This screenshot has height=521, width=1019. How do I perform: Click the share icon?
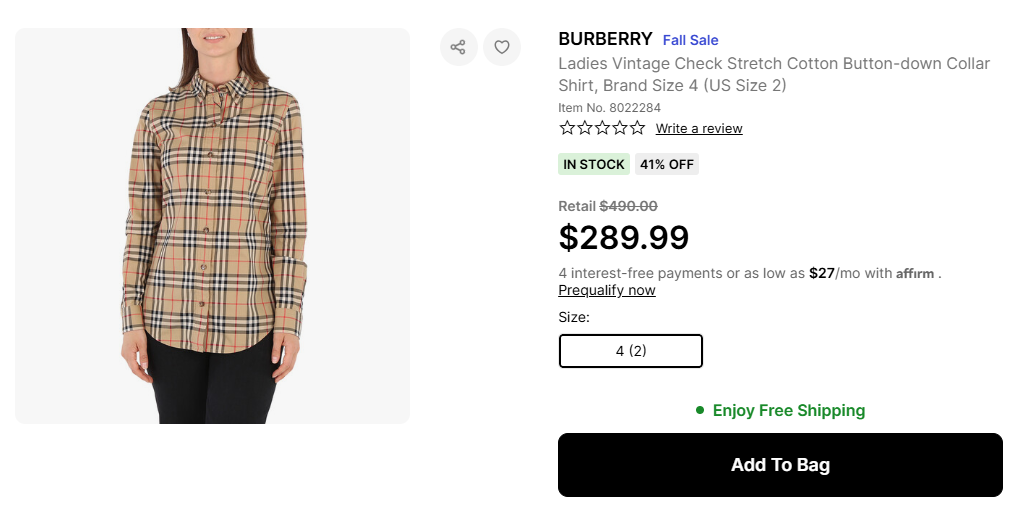pyautogui.click(x=458, y=47)
